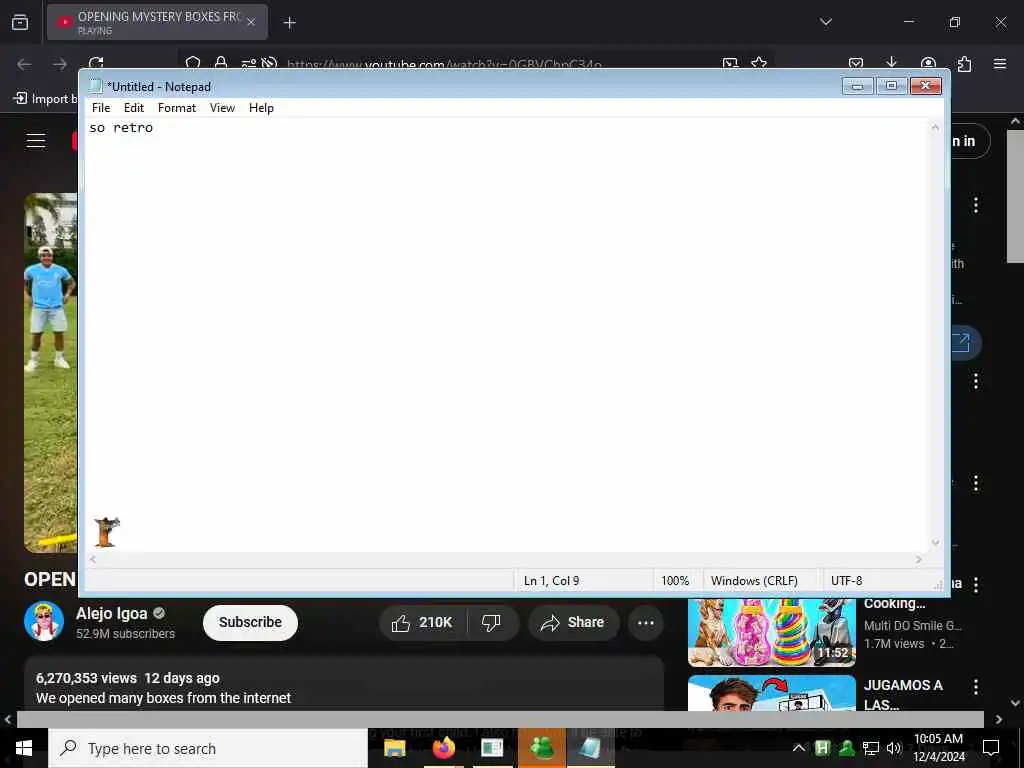Click Notepad vertical scrollbar down arrow
1024x768 pixels.
[935, 543]
